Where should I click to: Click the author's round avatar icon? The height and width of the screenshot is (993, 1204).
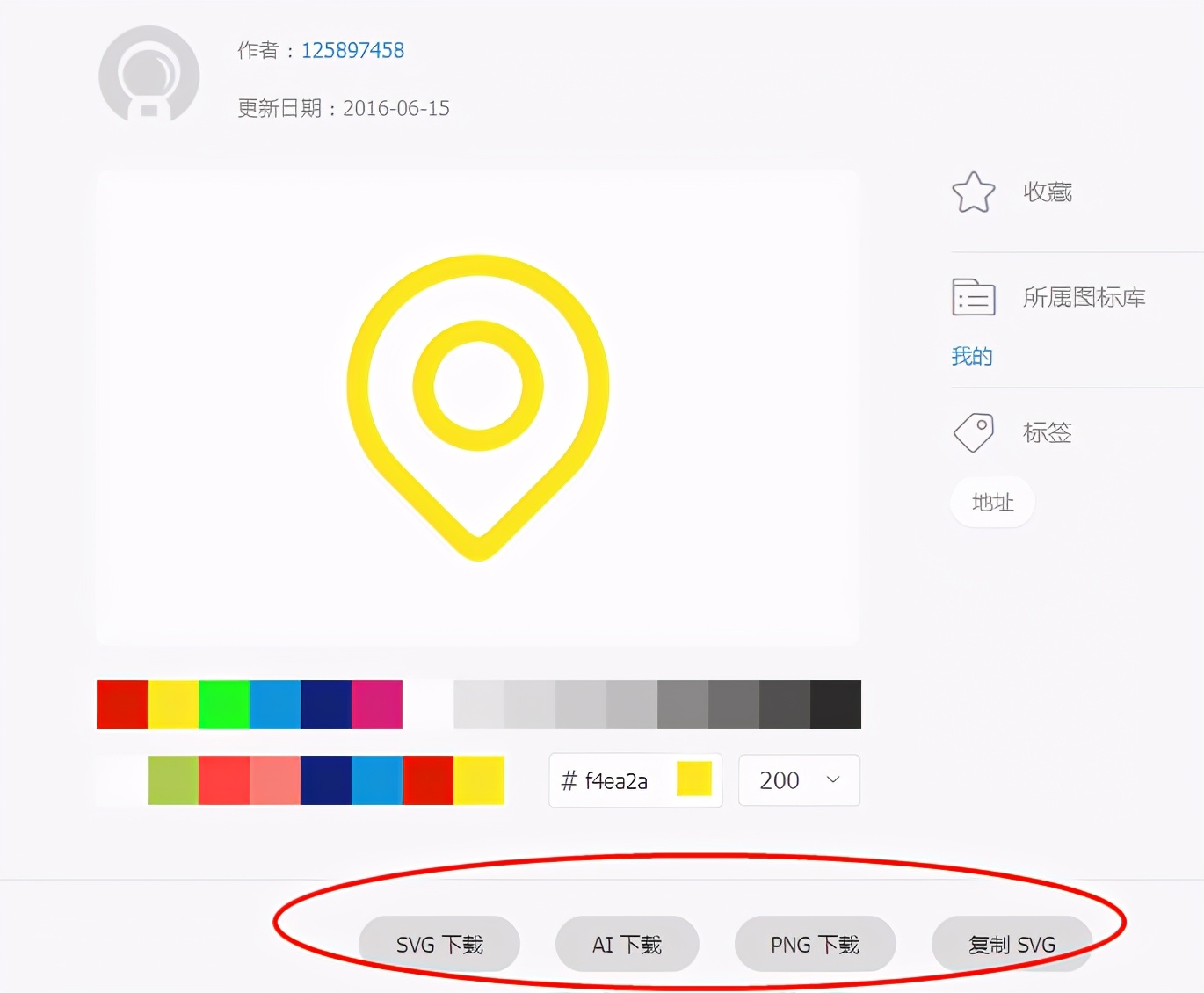tap(149, 74)
